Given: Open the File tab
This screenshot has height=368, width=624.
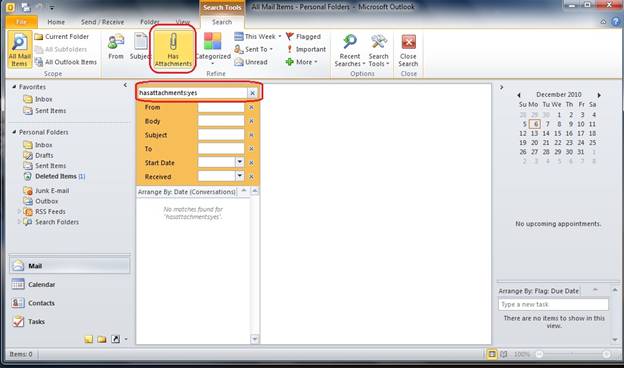Looking at the screenshot, I should tap(21, 22).
